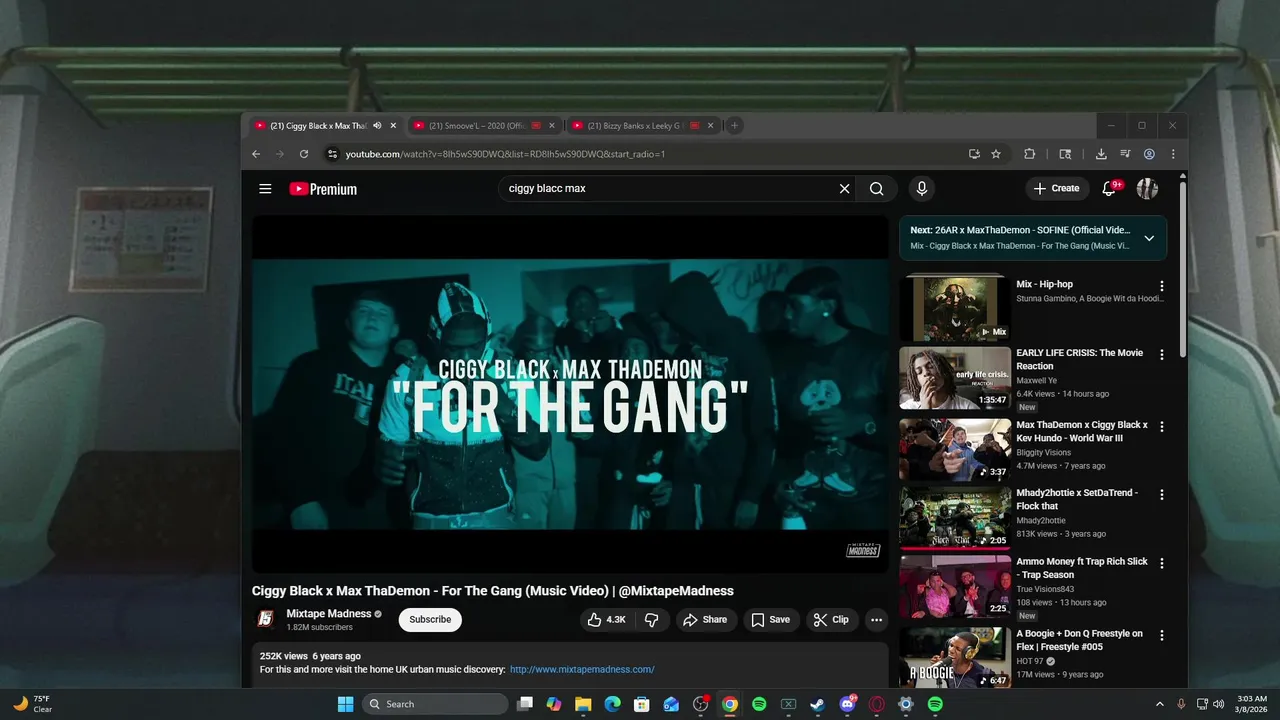Image resolution: width=1280 pixels, height=720 pixels.
Task: Open options for Ammo Money Trap Season video
Action: click(x=1161, y=564)
